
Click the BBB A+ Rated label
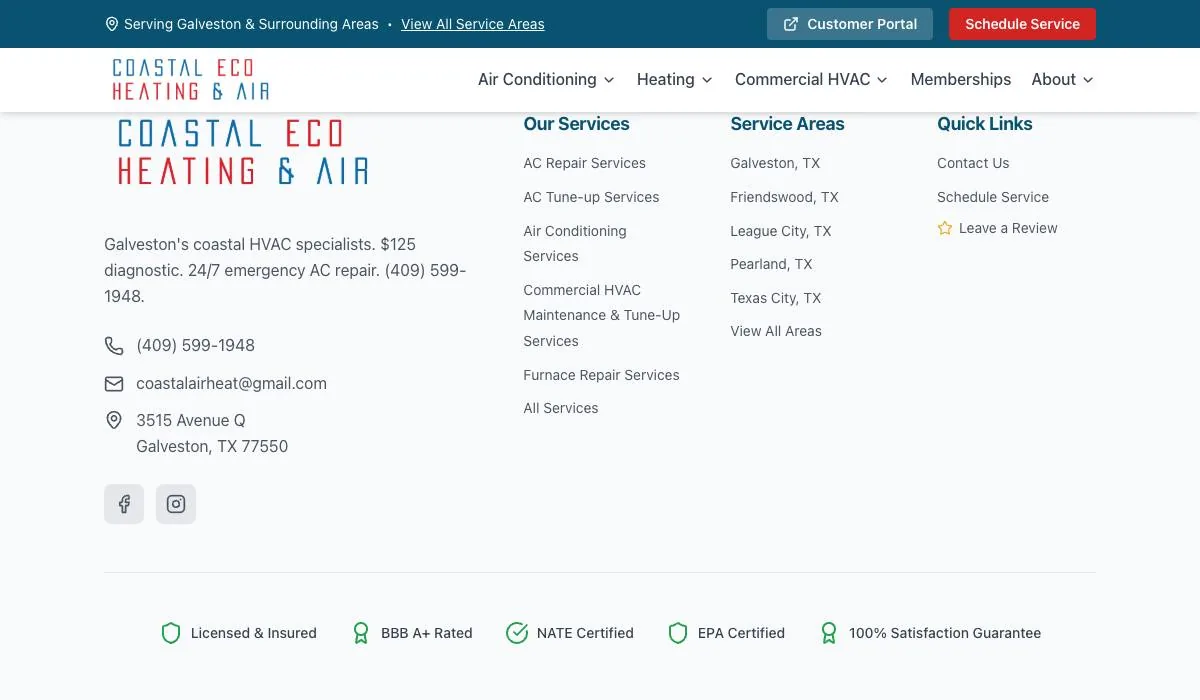coord(427,633)
